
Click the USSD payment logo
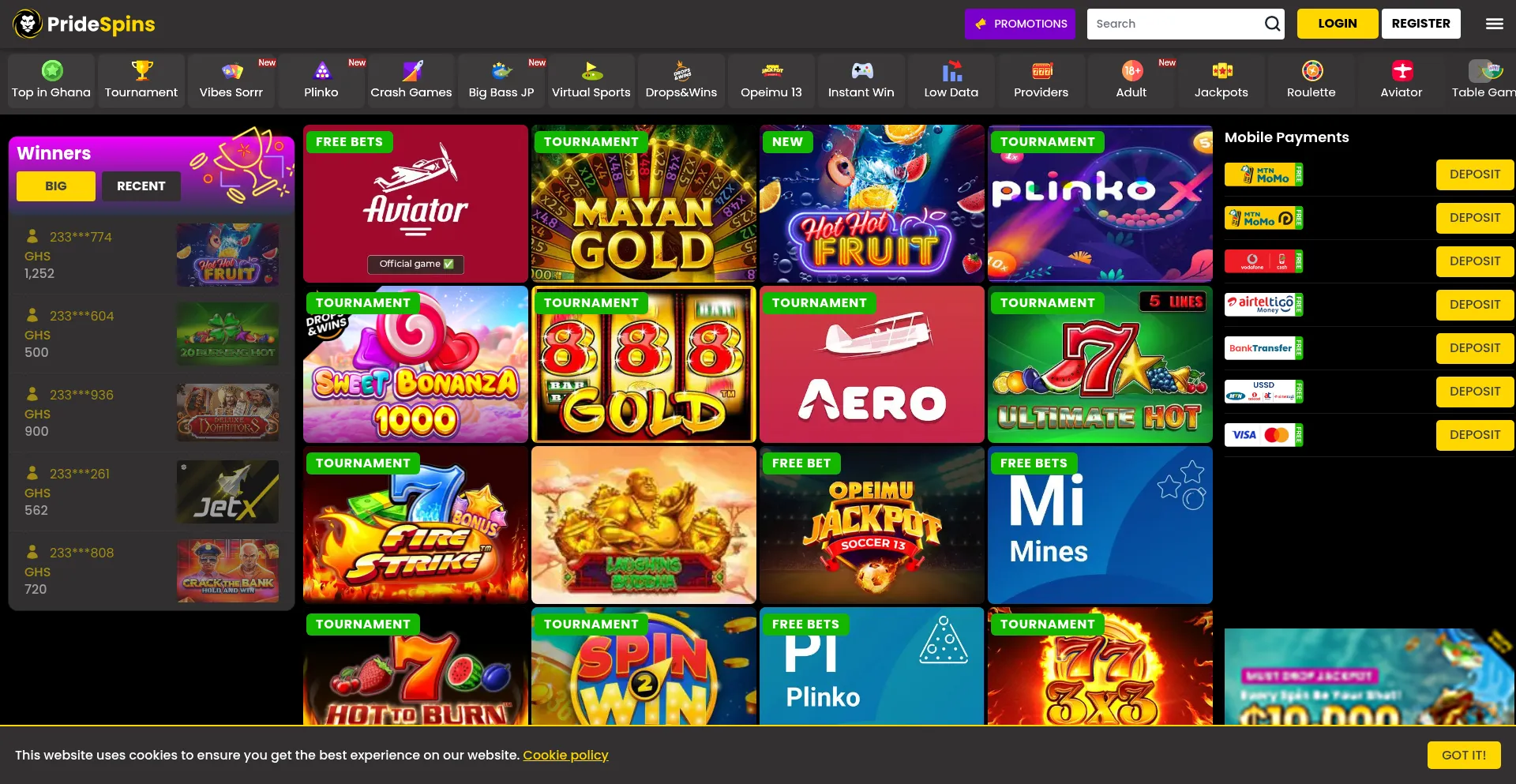1263,392
